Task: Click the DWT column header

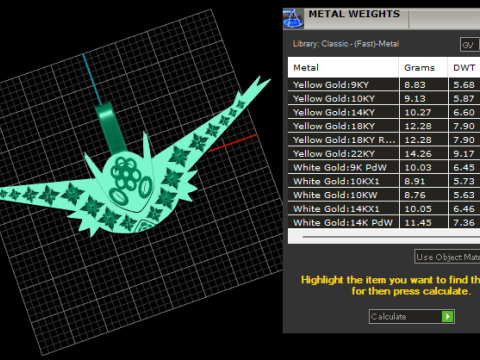Action: [x=464, y=68]
